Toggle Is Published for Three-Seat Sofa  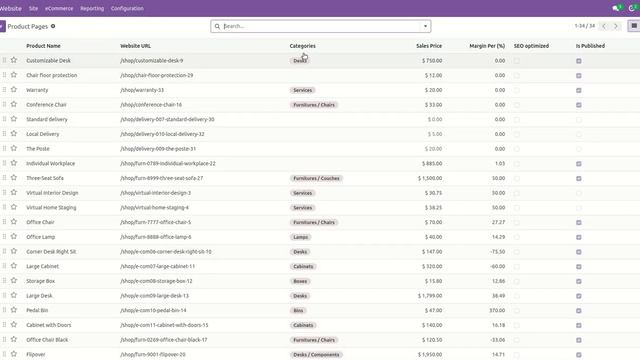(579, 178)
